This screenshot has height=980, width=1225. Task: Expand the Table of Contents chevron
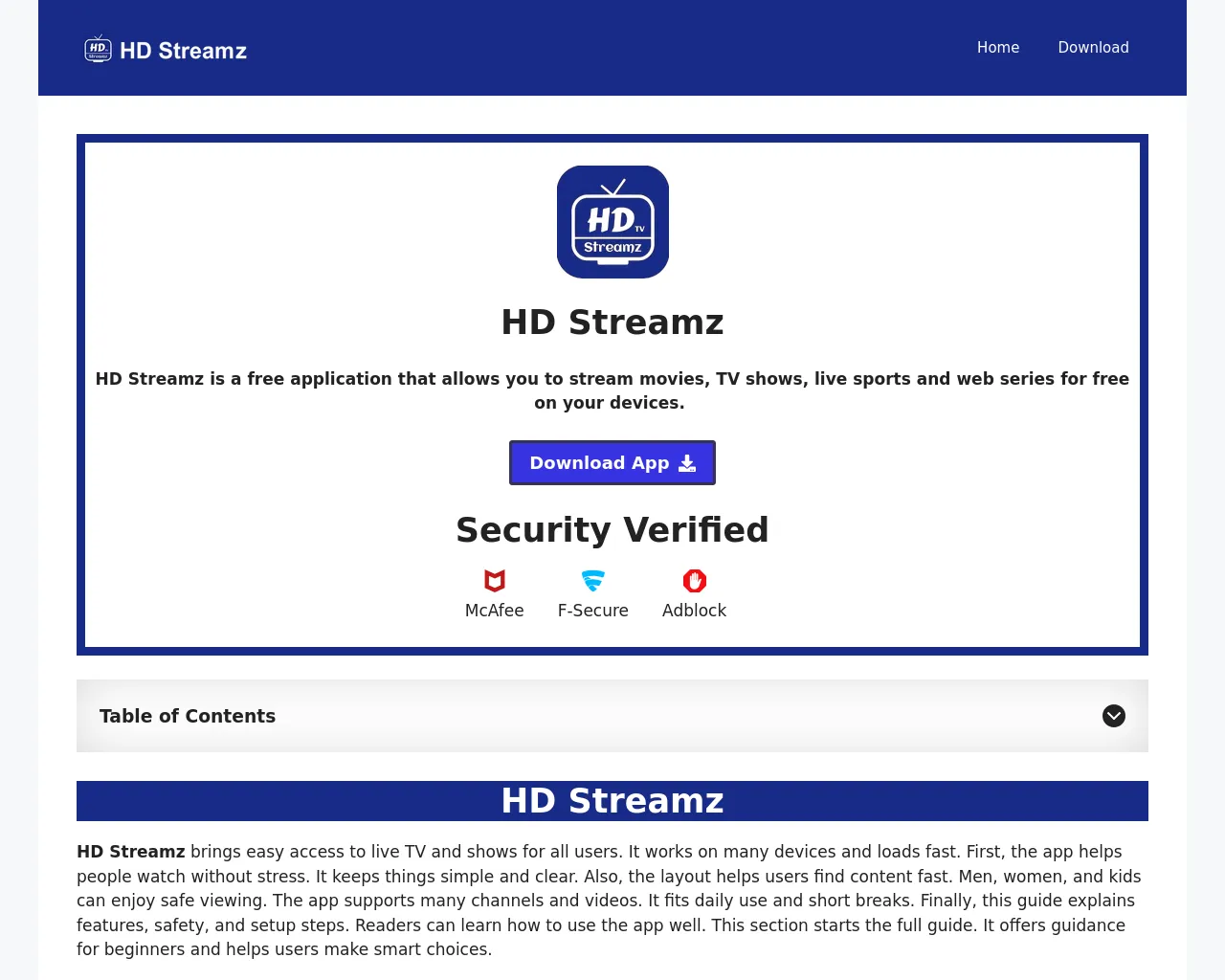(1114, 716)
